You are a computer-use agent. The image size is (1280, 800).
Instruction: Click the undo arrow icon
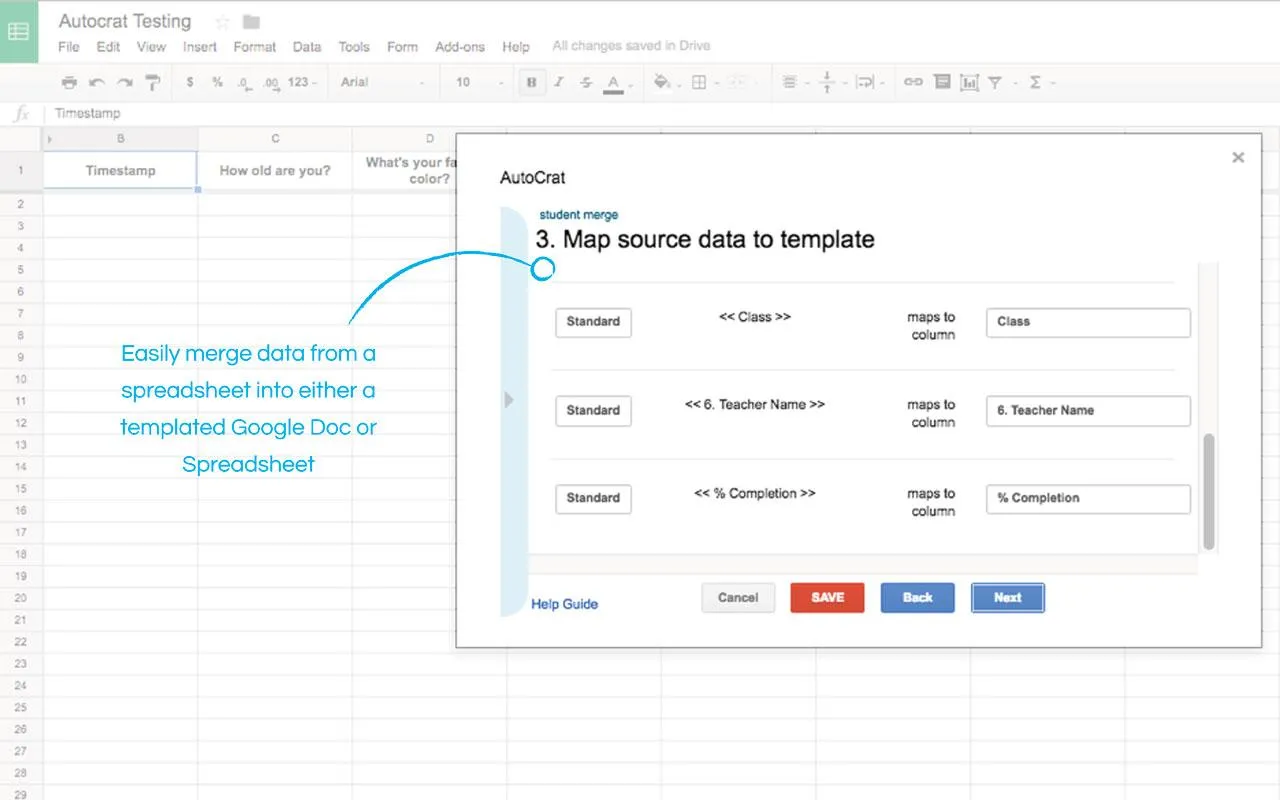pyautogui.click(x=96, y=82)
